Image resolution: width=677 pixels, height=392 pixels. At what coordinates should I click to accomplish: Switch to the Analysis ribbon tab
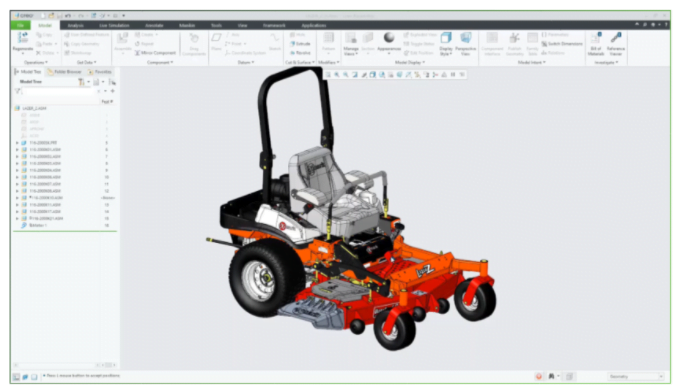75,25
